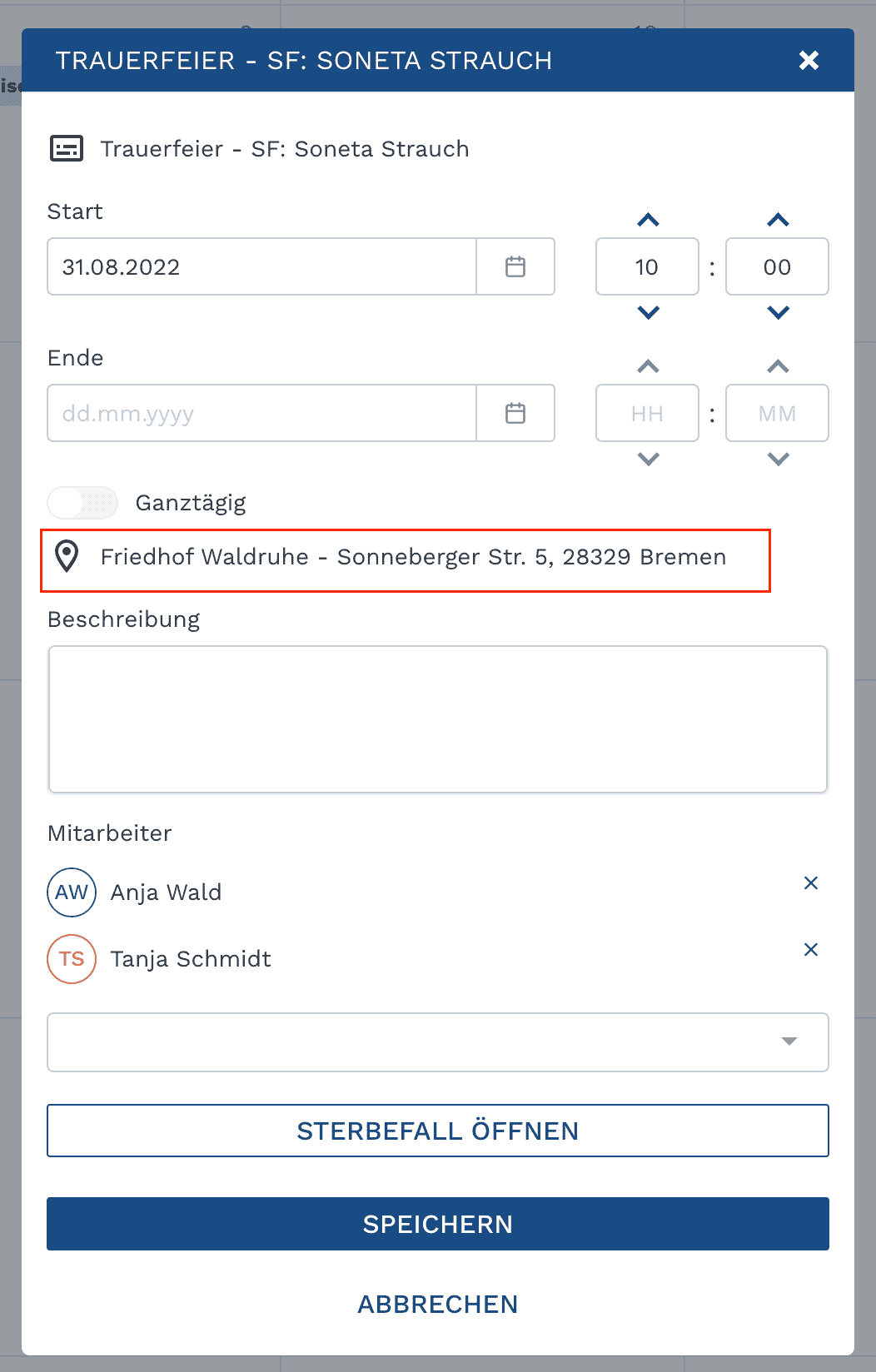Click the TS avatar badge
The image size is (876, 1372).
tap(72, 959)
